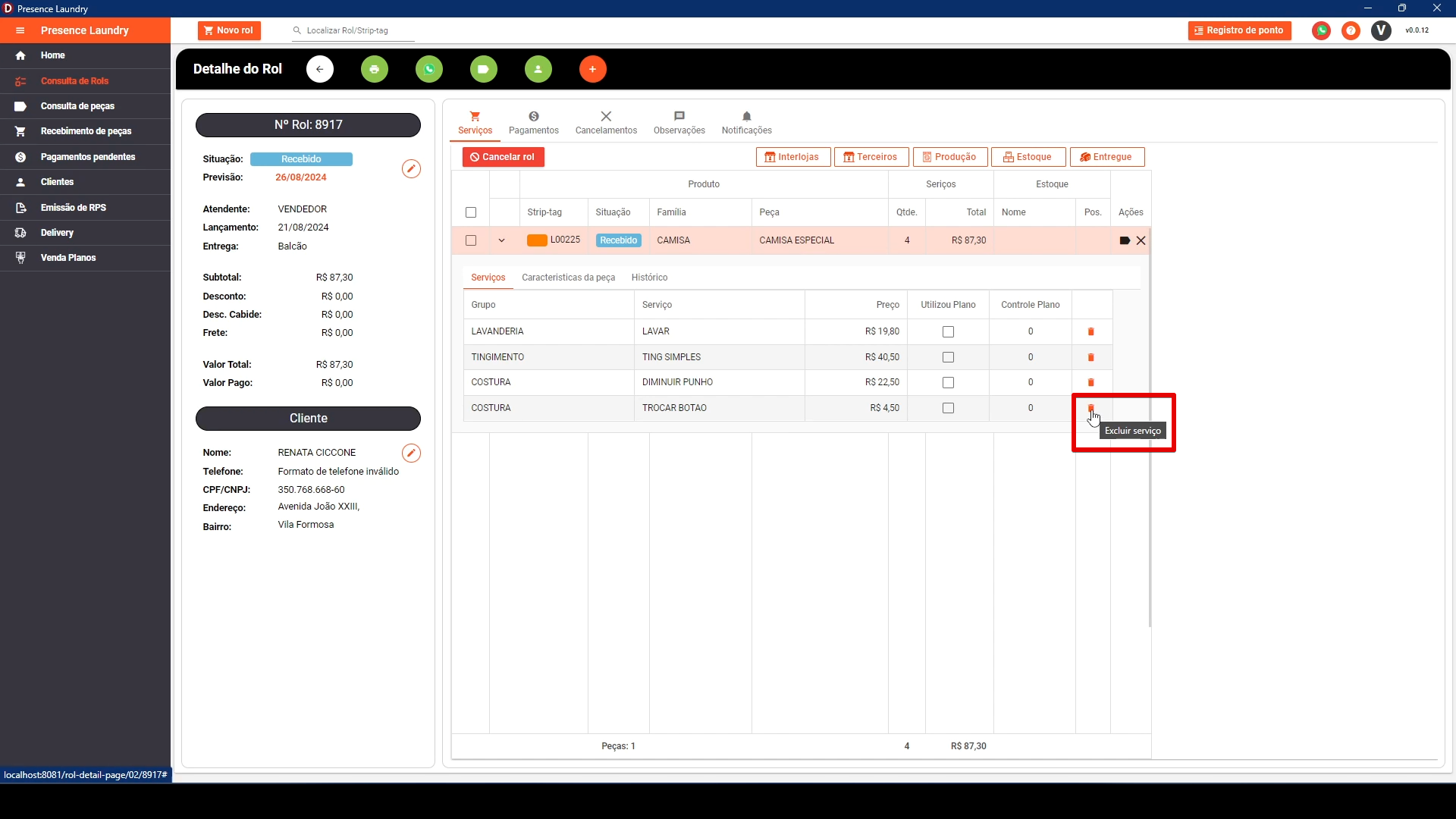Check Utilizou Plano for TROCAR BOTAO
This screenshot has width=1456, height=819.
point(948,408)
